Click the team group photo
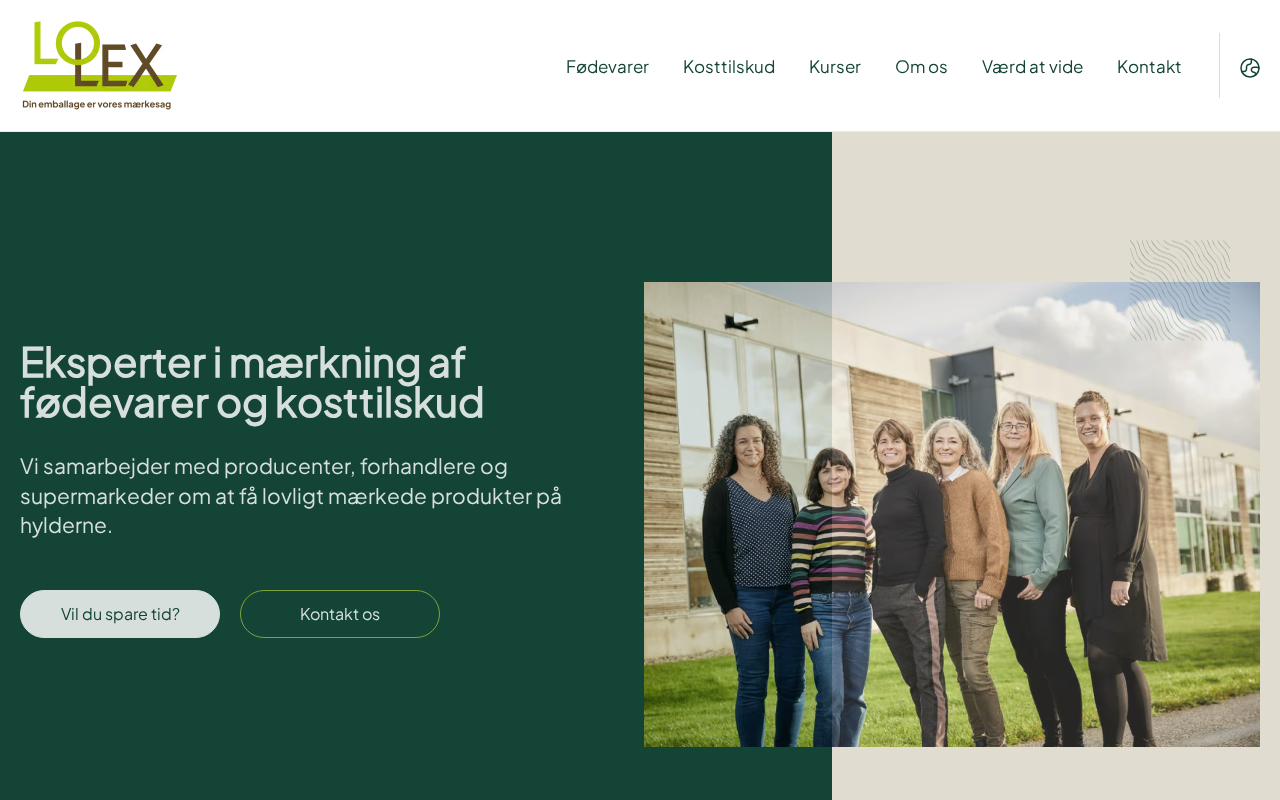 tap(952, 514)
